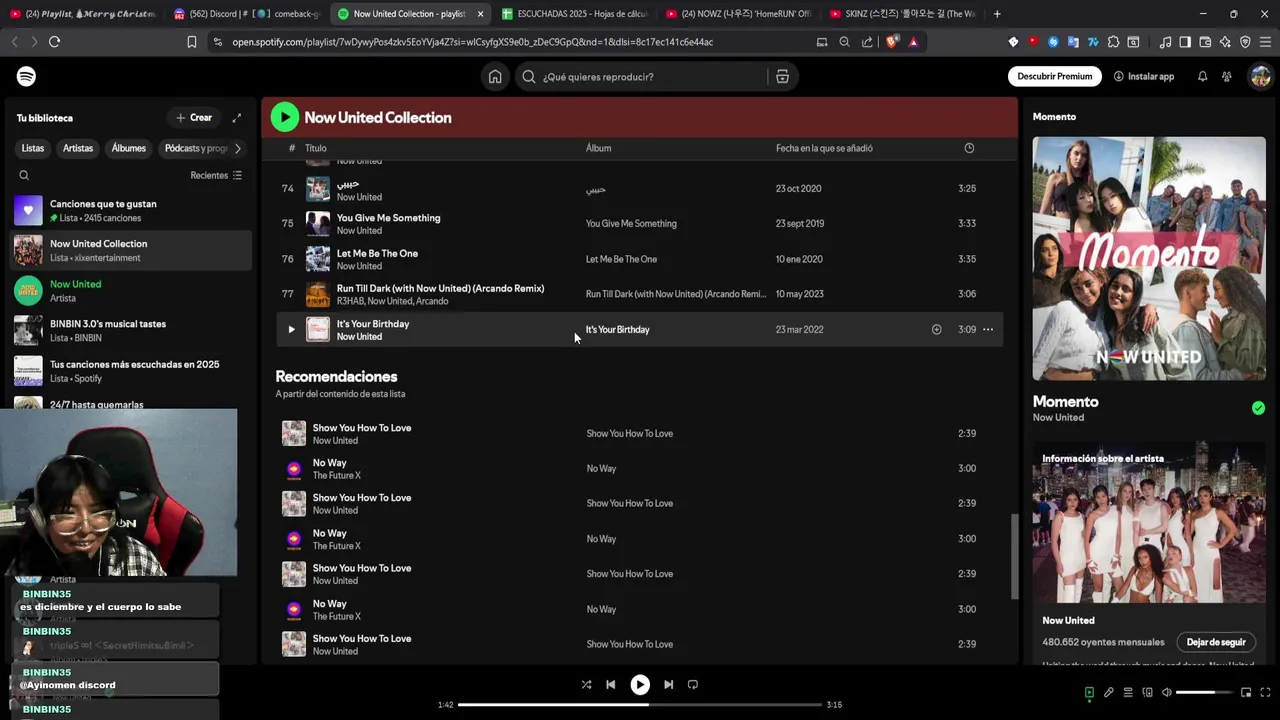Click Momento album cover thumbnail
Viewport: 1280px width, 720px height.
(1149, 258)
